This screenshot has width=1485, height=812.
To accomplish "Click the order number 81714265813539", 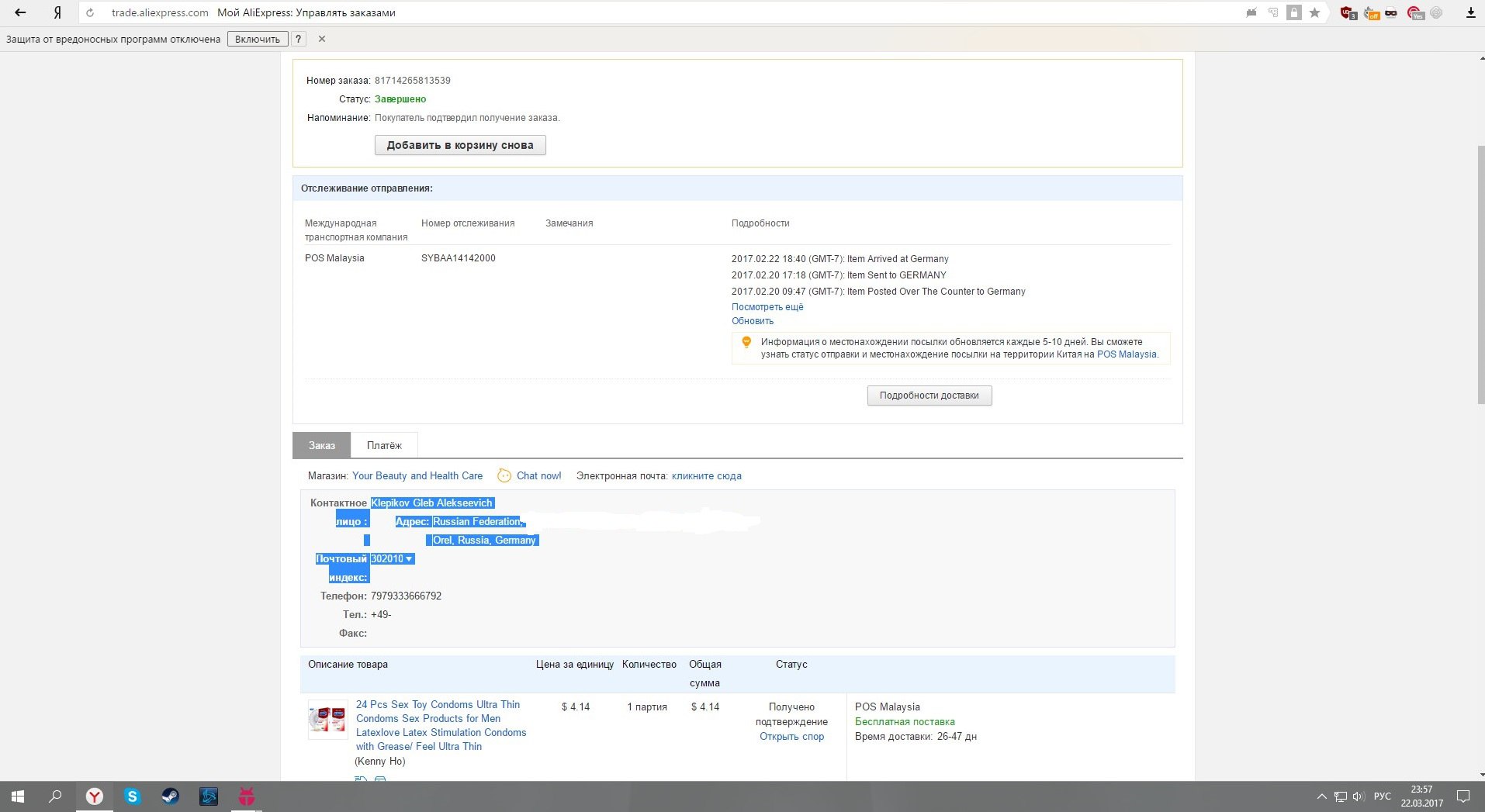I will click(413, 81).
